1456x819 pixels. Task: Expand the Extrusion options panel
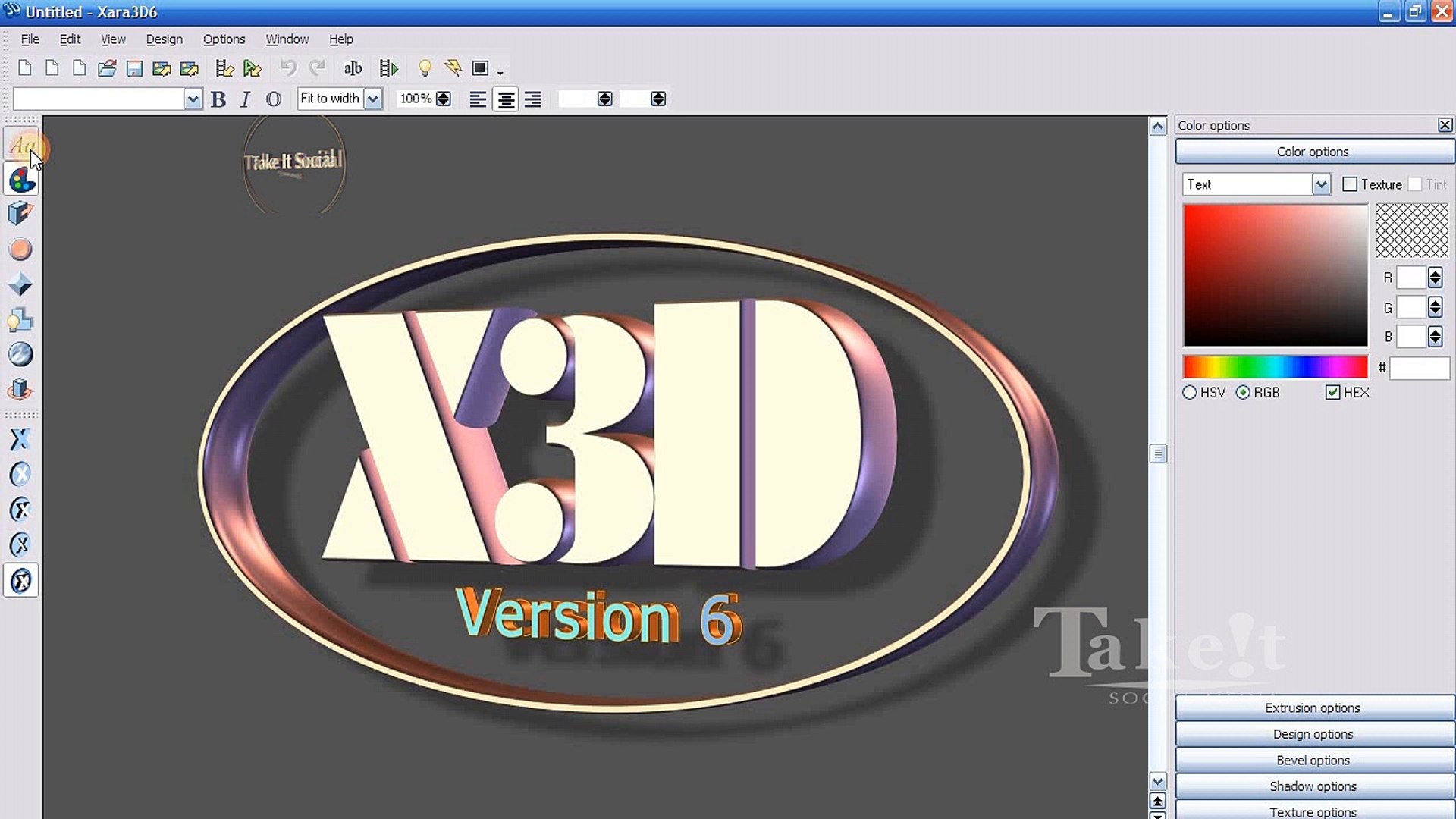[1313, 708]
